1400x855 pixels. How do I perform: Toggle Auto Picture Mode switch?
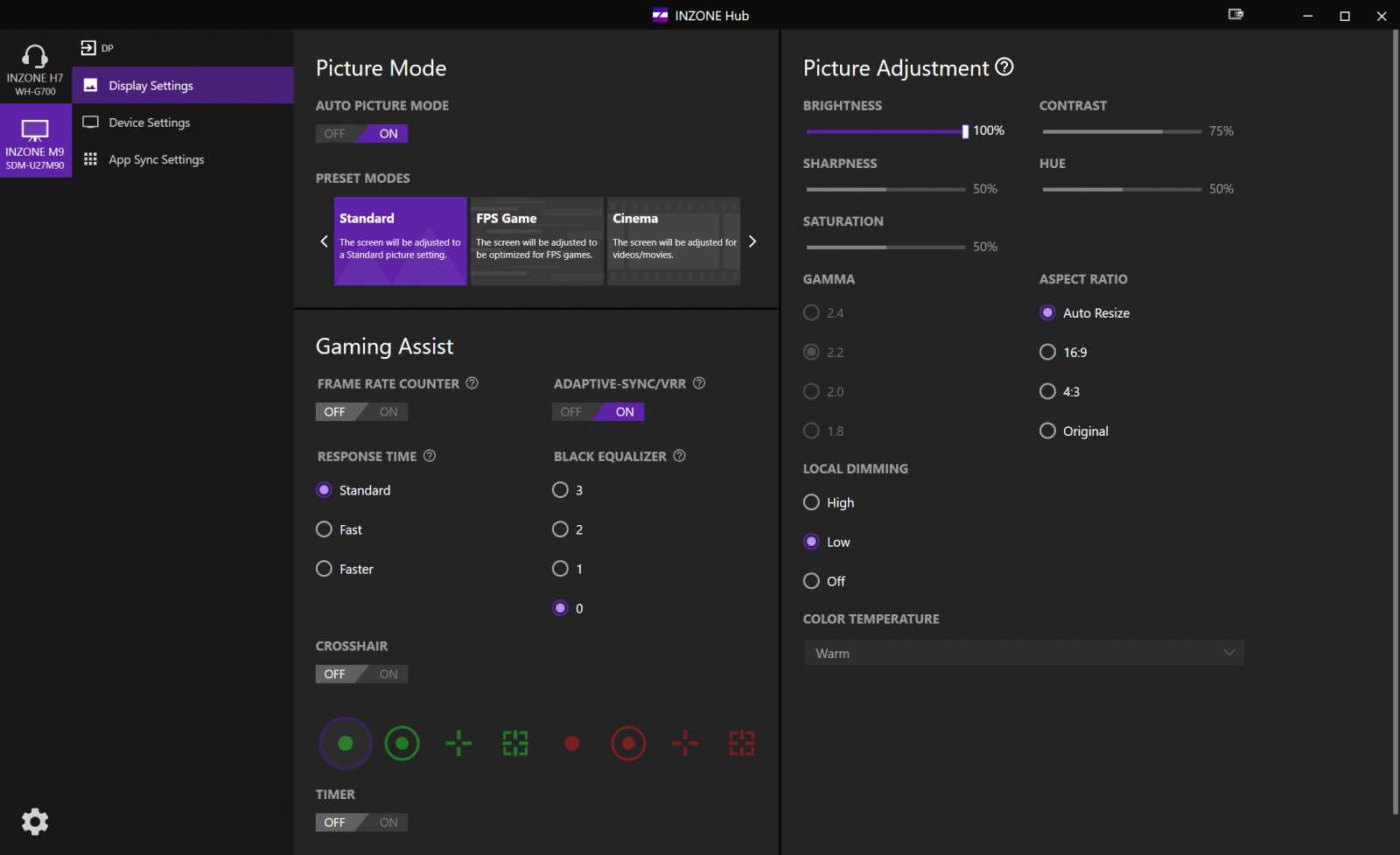(361, 134)
